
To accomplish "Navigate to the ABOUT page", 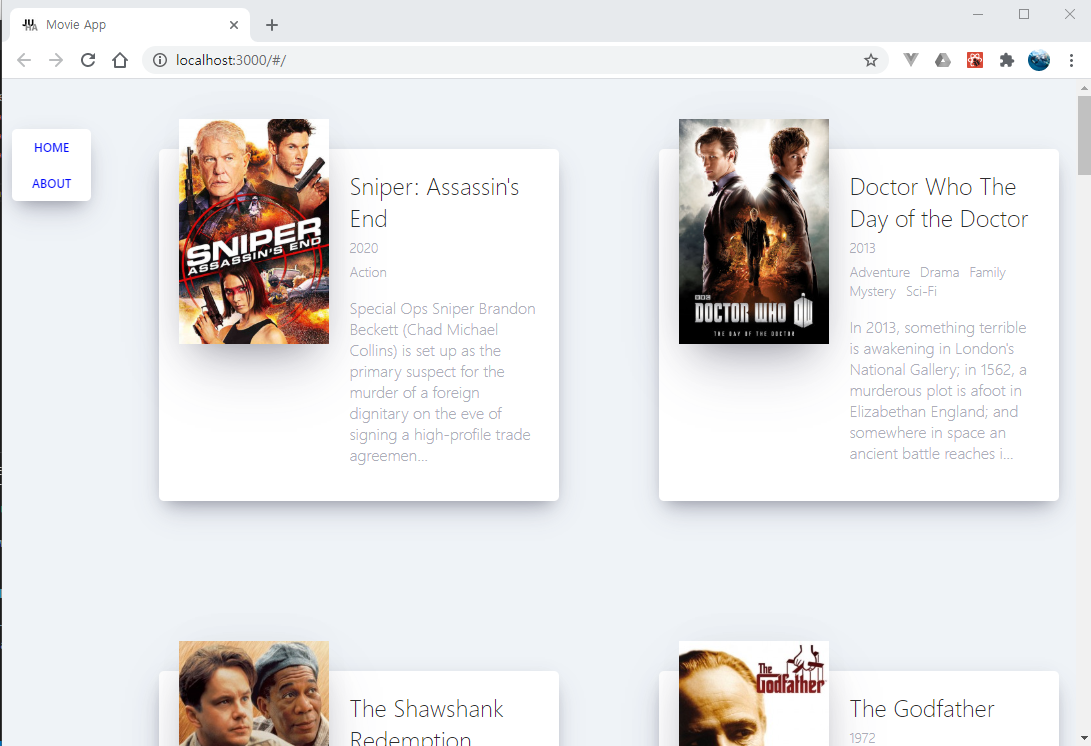I will click(51, 184).
